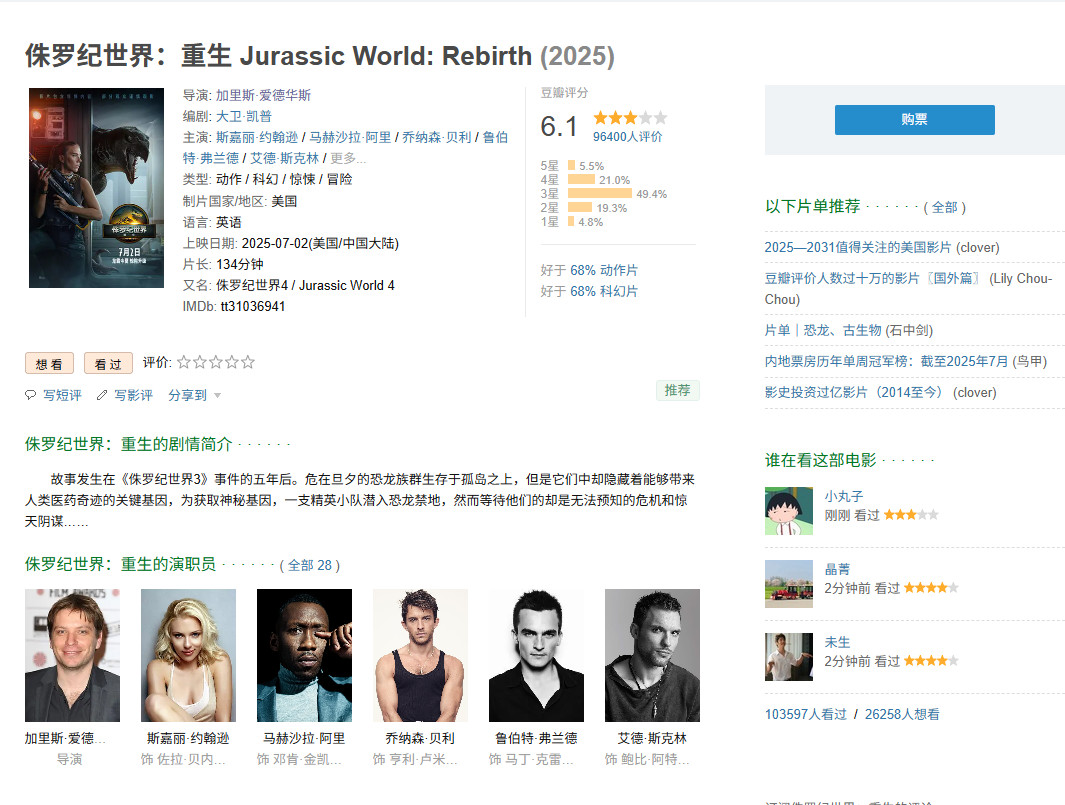
Task: Rate the movie one star
Action: (x=184, y=362)
